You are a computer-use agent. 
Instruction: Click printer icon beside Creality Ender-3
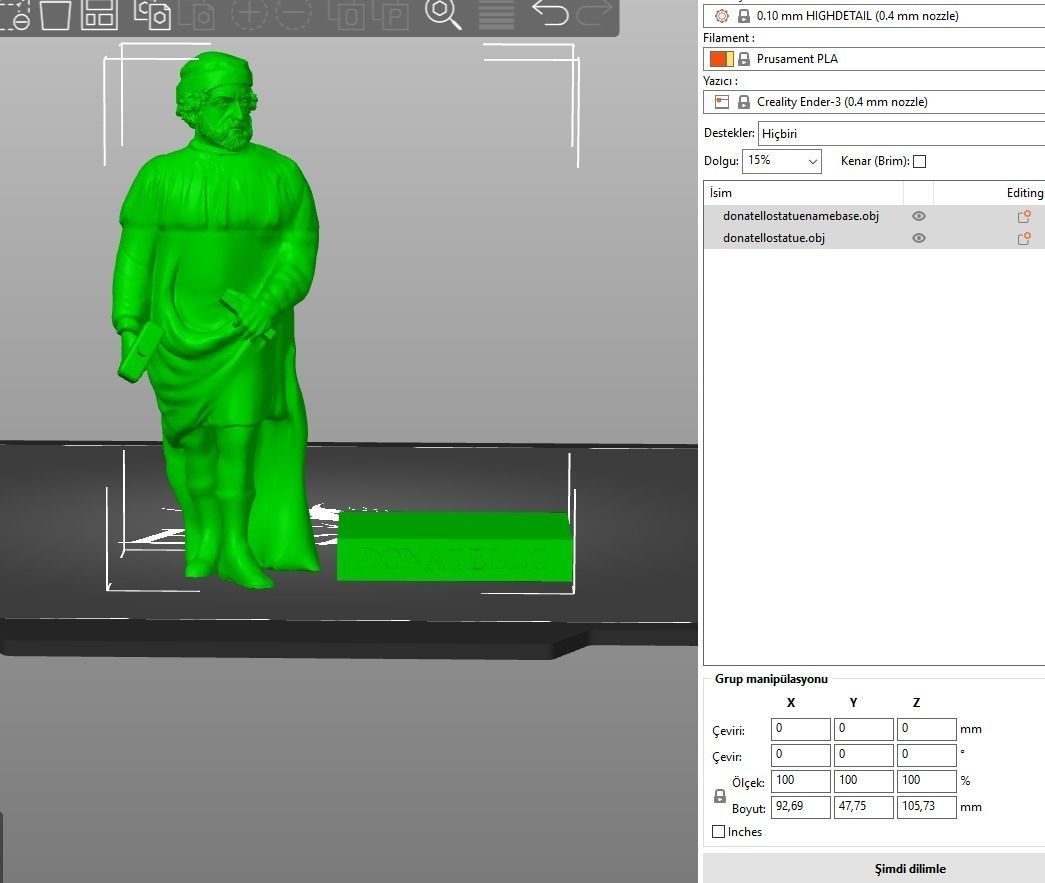click(x=722, y=102)
